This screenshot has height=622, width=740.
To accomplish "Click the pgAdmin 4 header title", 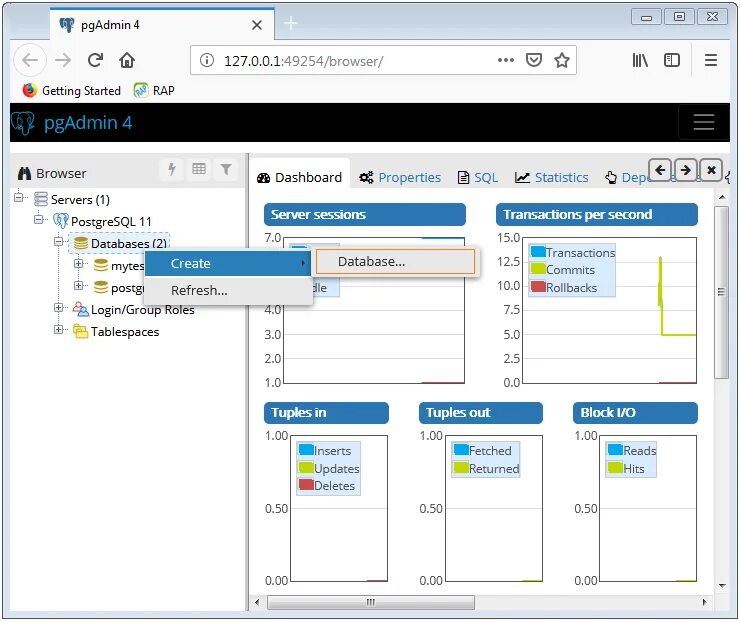I will click(x=87, y=123).
